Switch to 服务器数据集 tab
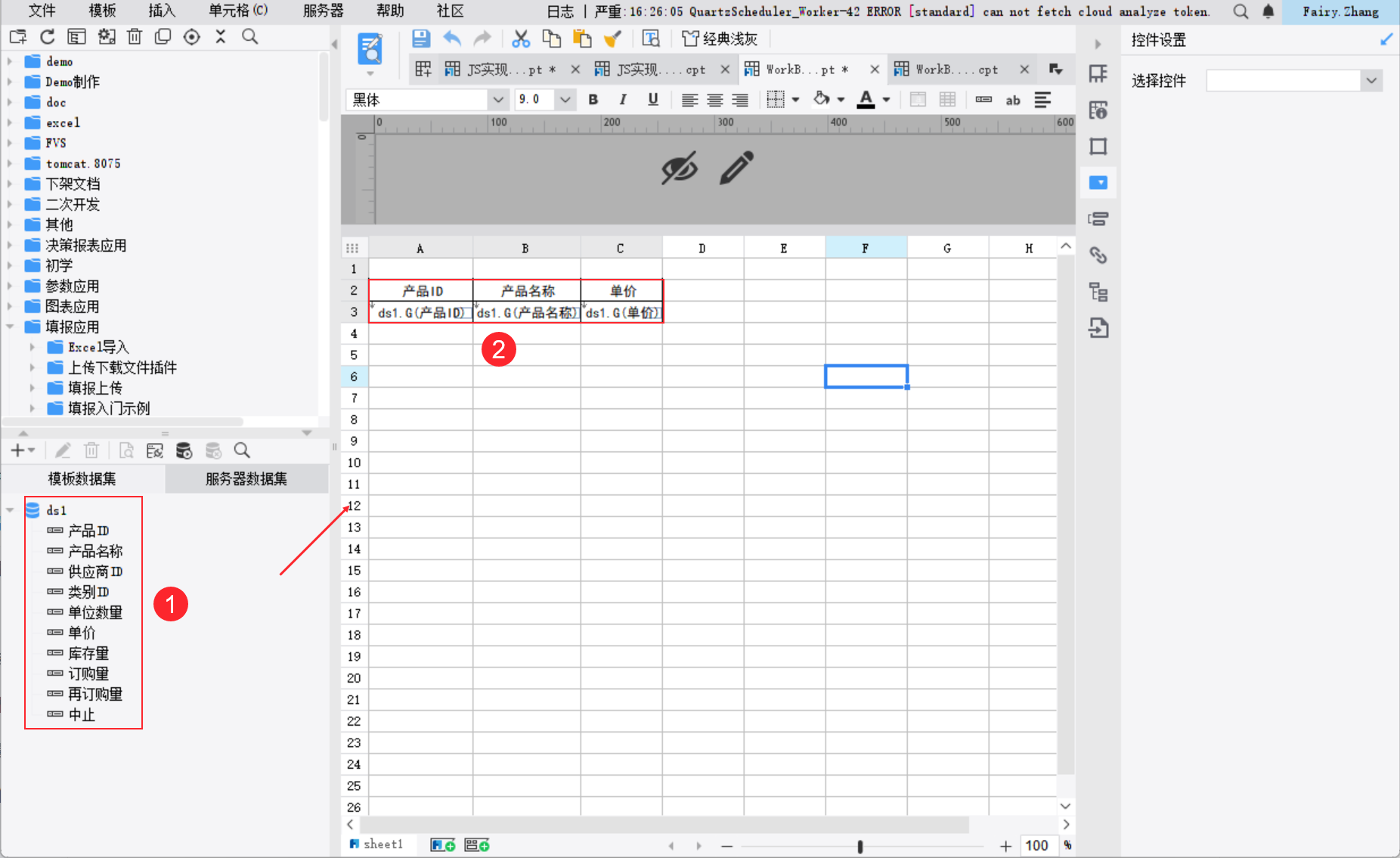 click(x=246, y=479)
